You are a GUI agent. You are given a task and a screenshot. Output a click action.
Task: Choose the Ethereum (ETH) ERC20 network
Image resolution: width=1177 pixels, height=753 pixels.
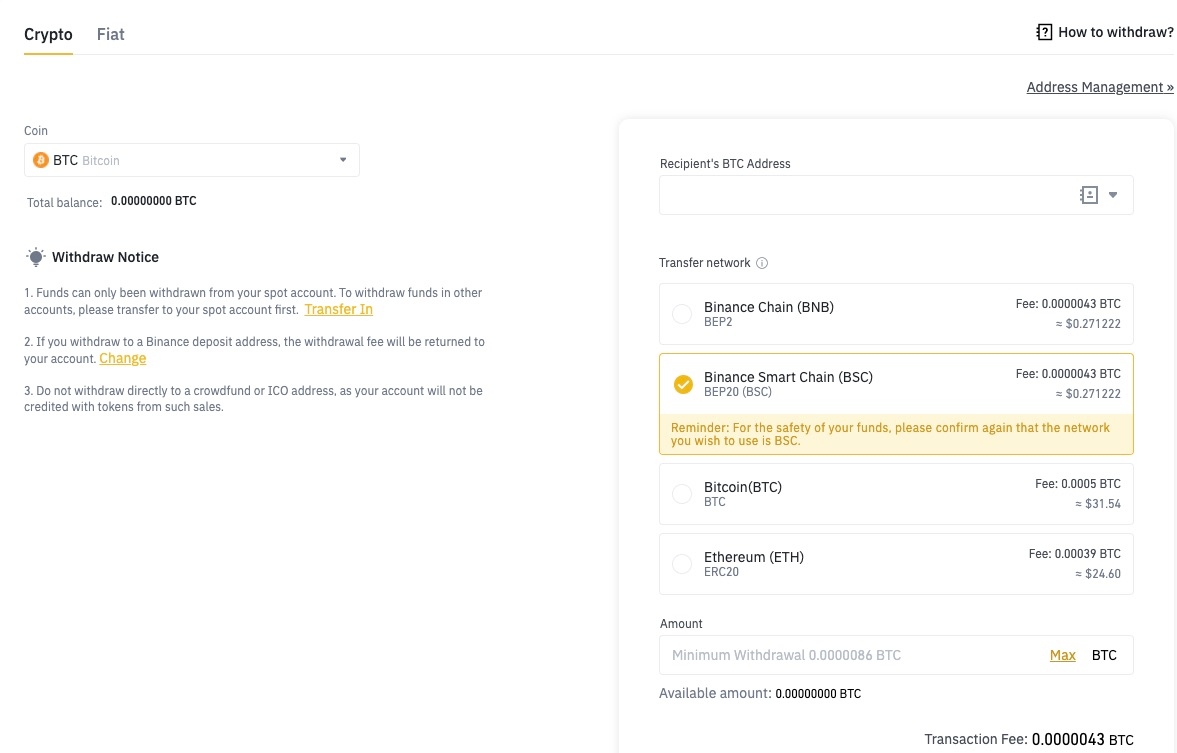(682, 564)
